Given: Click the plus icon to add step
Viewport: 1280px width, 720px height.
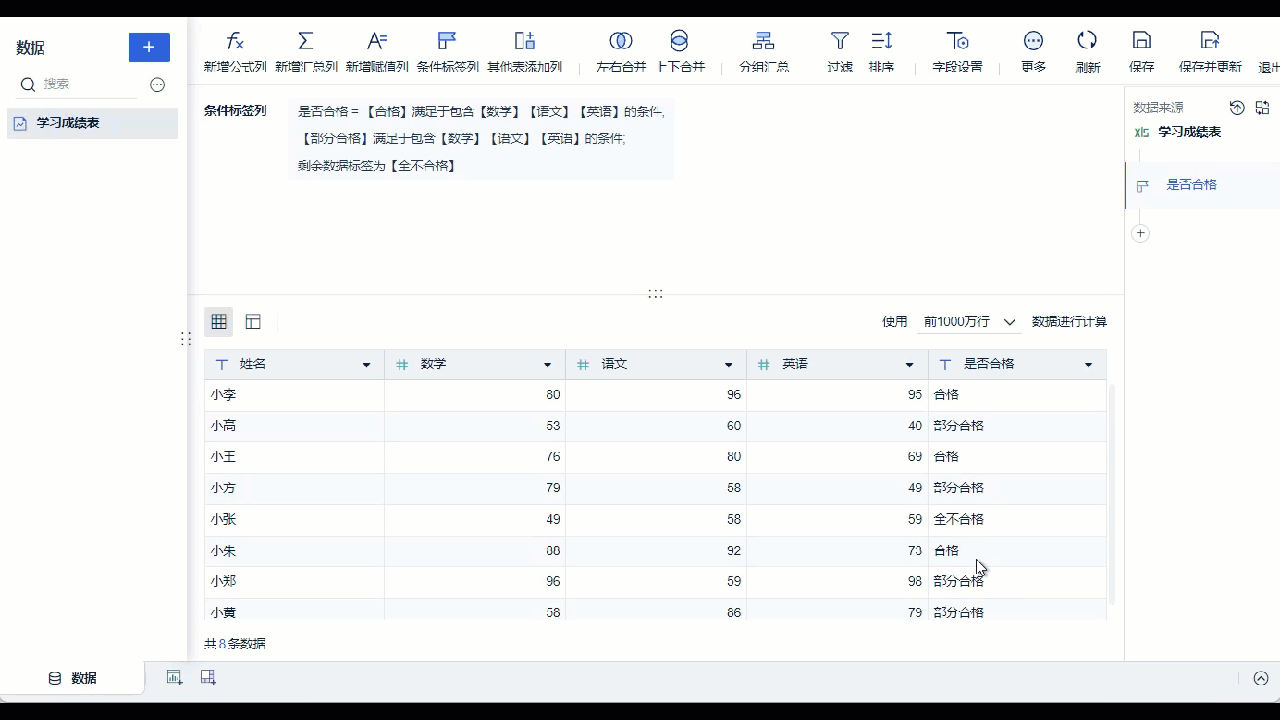Looking at the screenshot, I should click(1140, 233).
